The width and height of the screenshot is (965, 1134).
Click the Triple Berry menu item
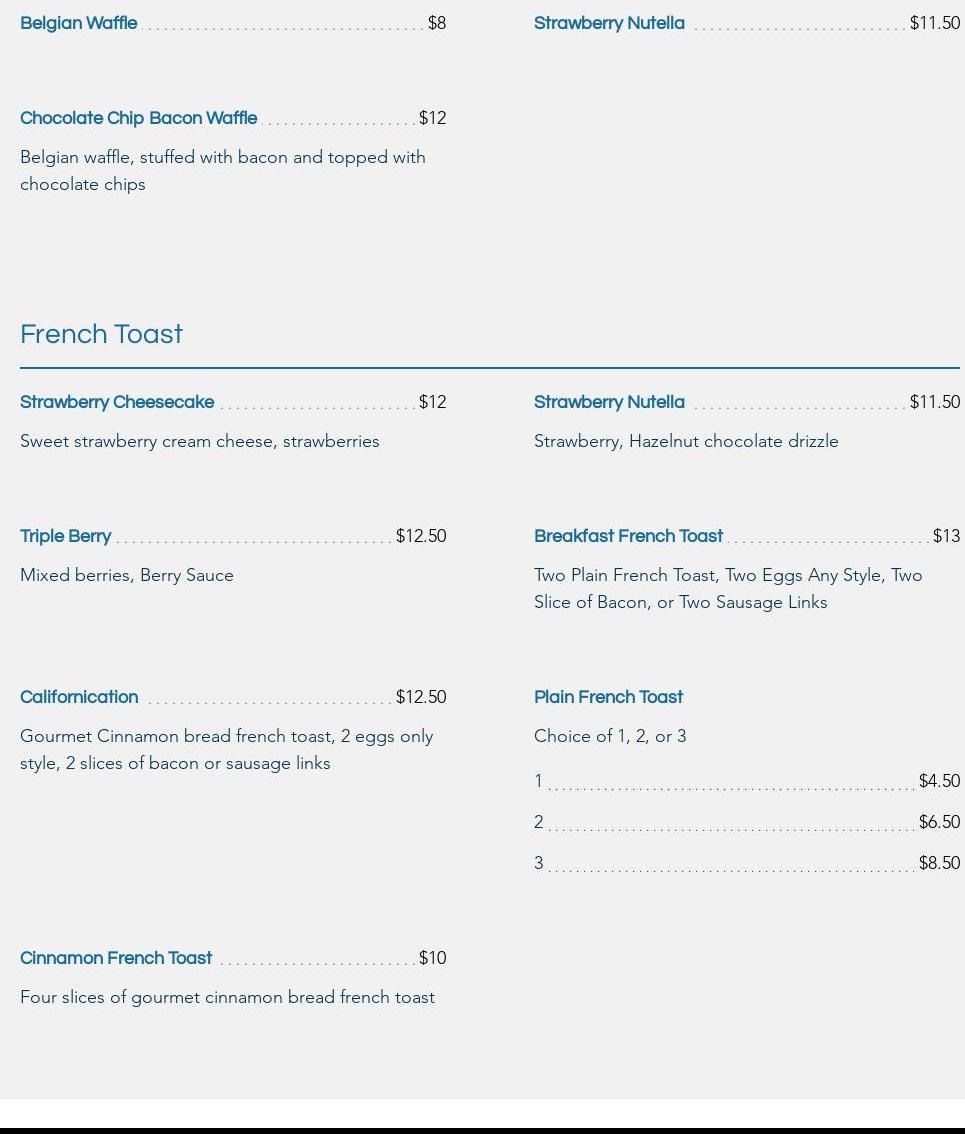click(x=65, y=536)
